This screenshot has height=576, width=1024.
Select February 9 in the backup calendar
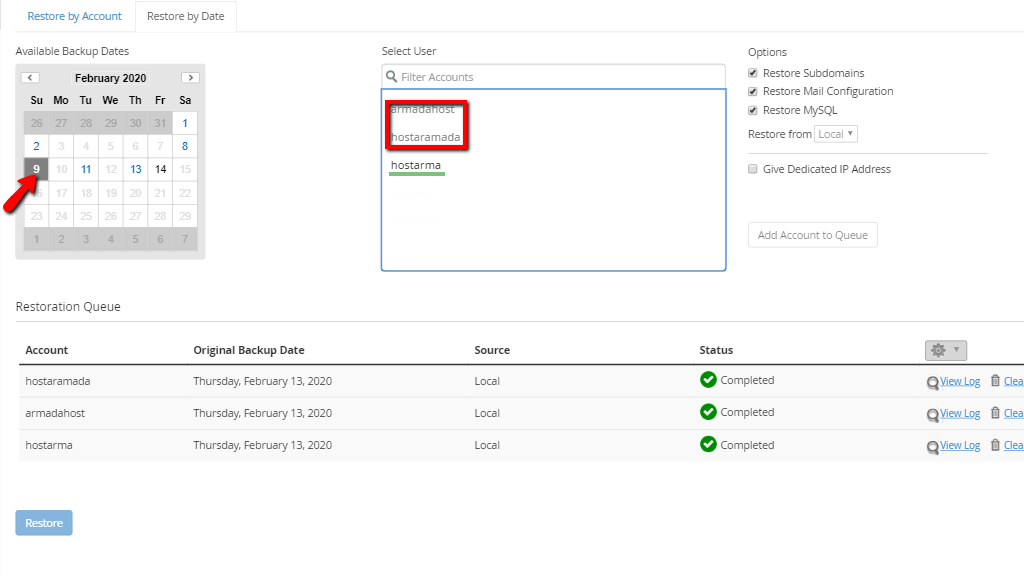(x=37, y=169)
